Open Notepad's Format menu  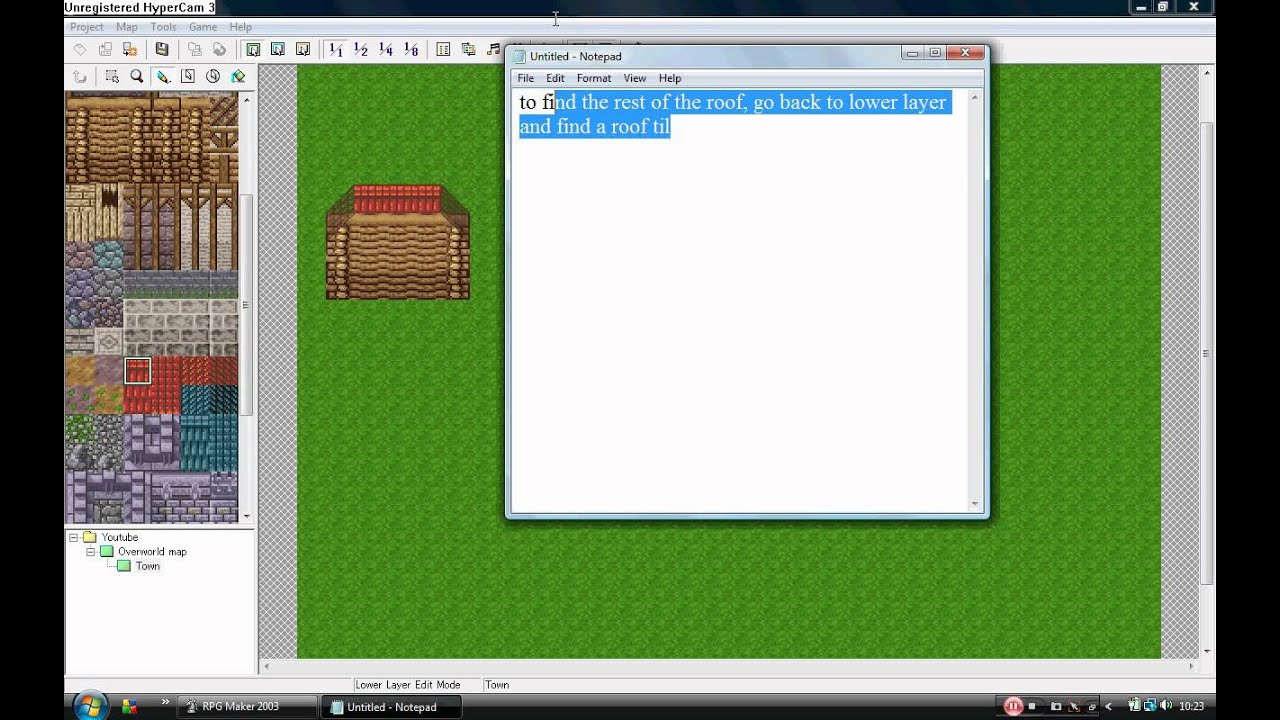[x=594, y=78]
